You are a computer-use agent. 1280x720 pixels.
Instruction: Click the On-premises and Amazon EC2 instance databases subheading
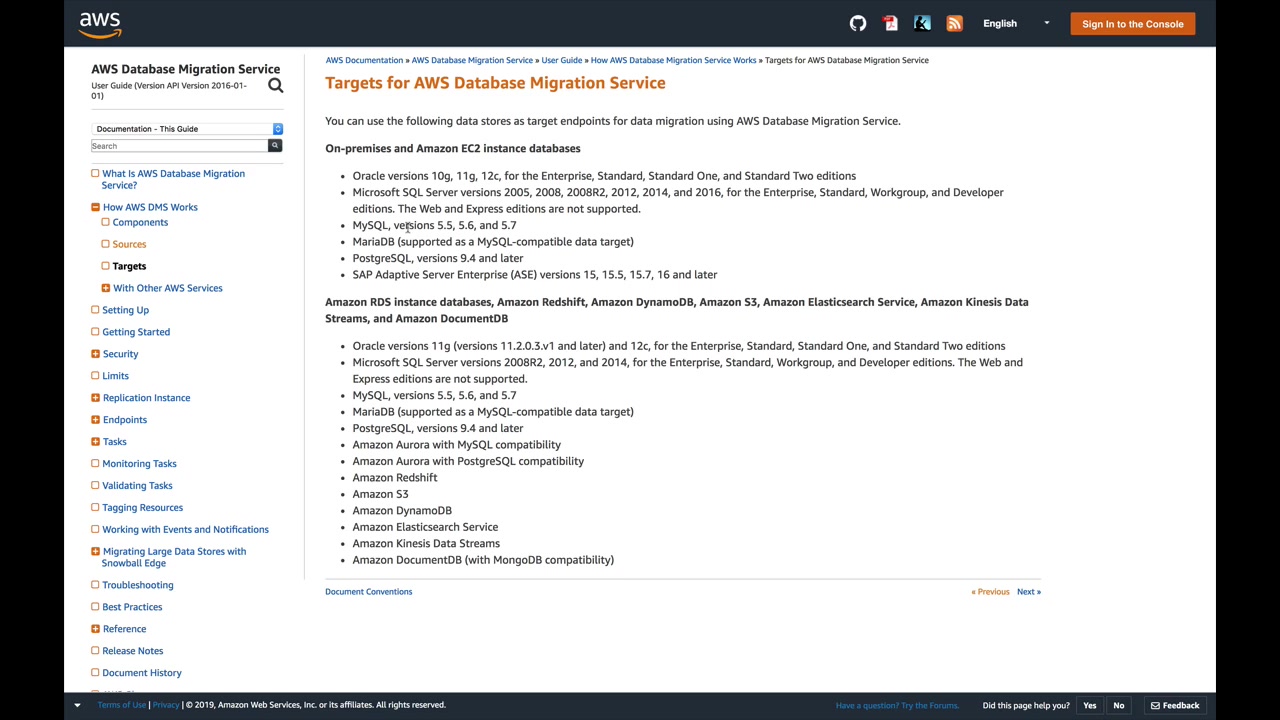point(452,148)
